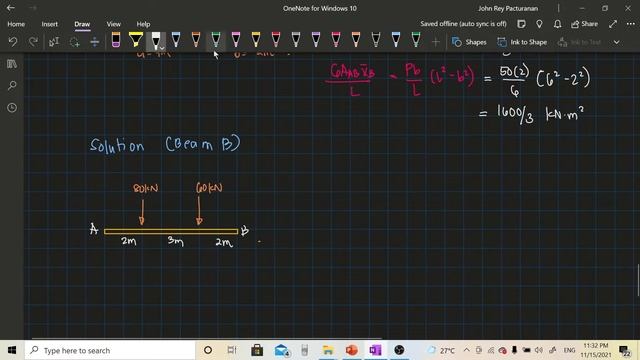Click the volume speaker icon
This screenshot has height=360, width=640.
pos(539,350)
